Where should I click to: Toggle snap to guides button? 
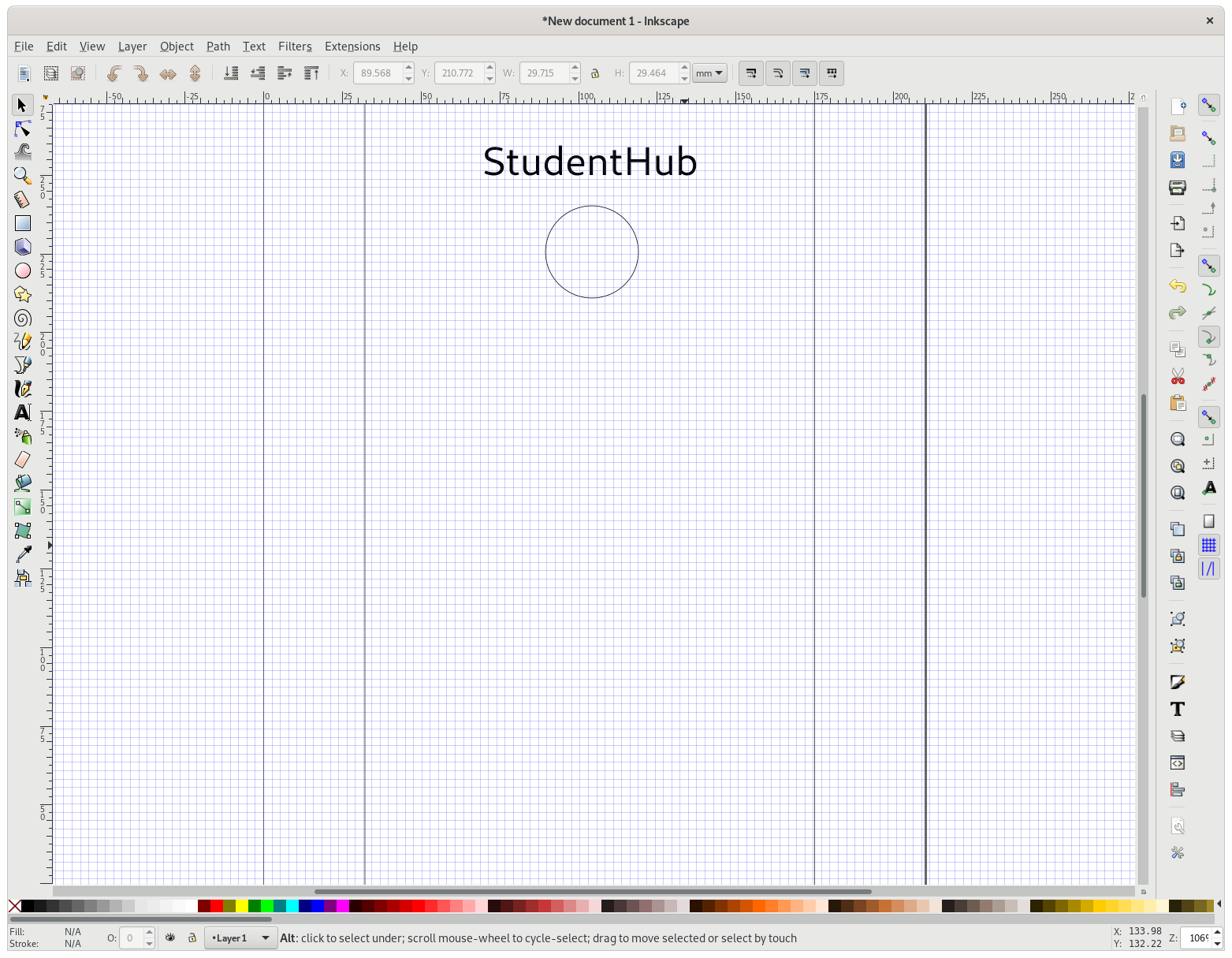[x=1209, y=568]
